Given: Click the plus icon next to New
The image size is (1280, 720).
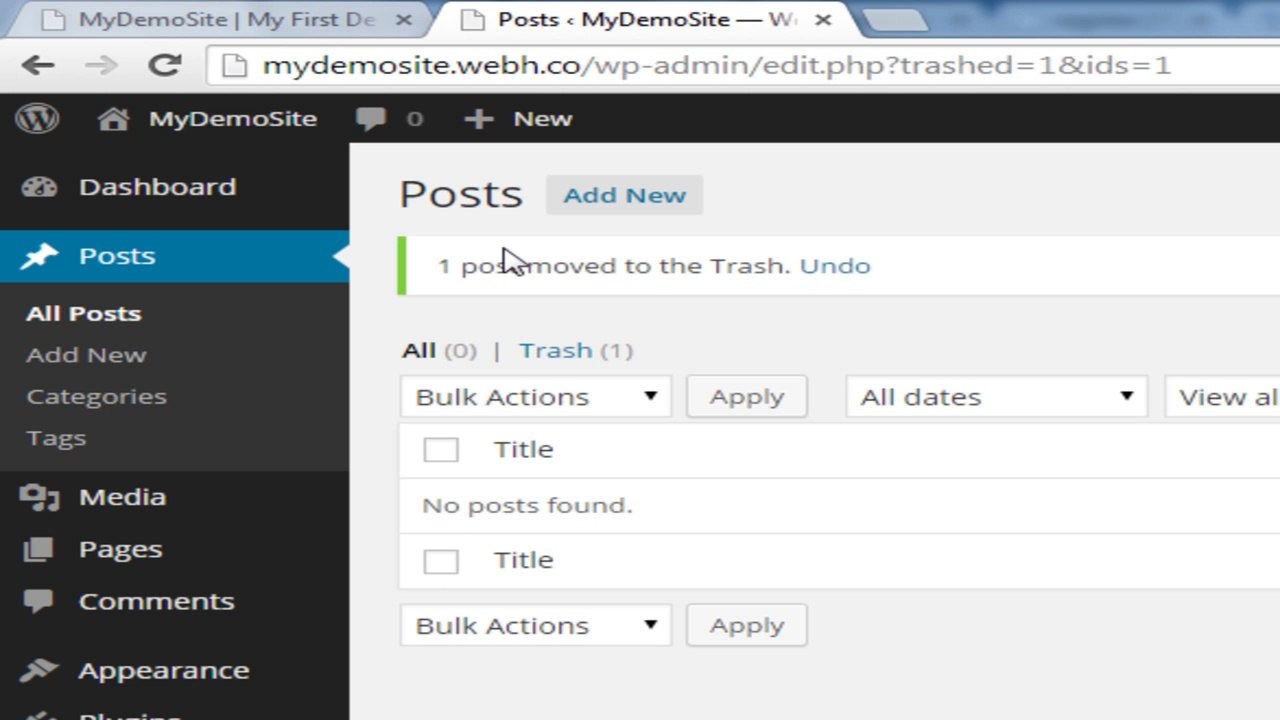Looking at the screenshot, I should pyautogui.click(x=479, y=119).
